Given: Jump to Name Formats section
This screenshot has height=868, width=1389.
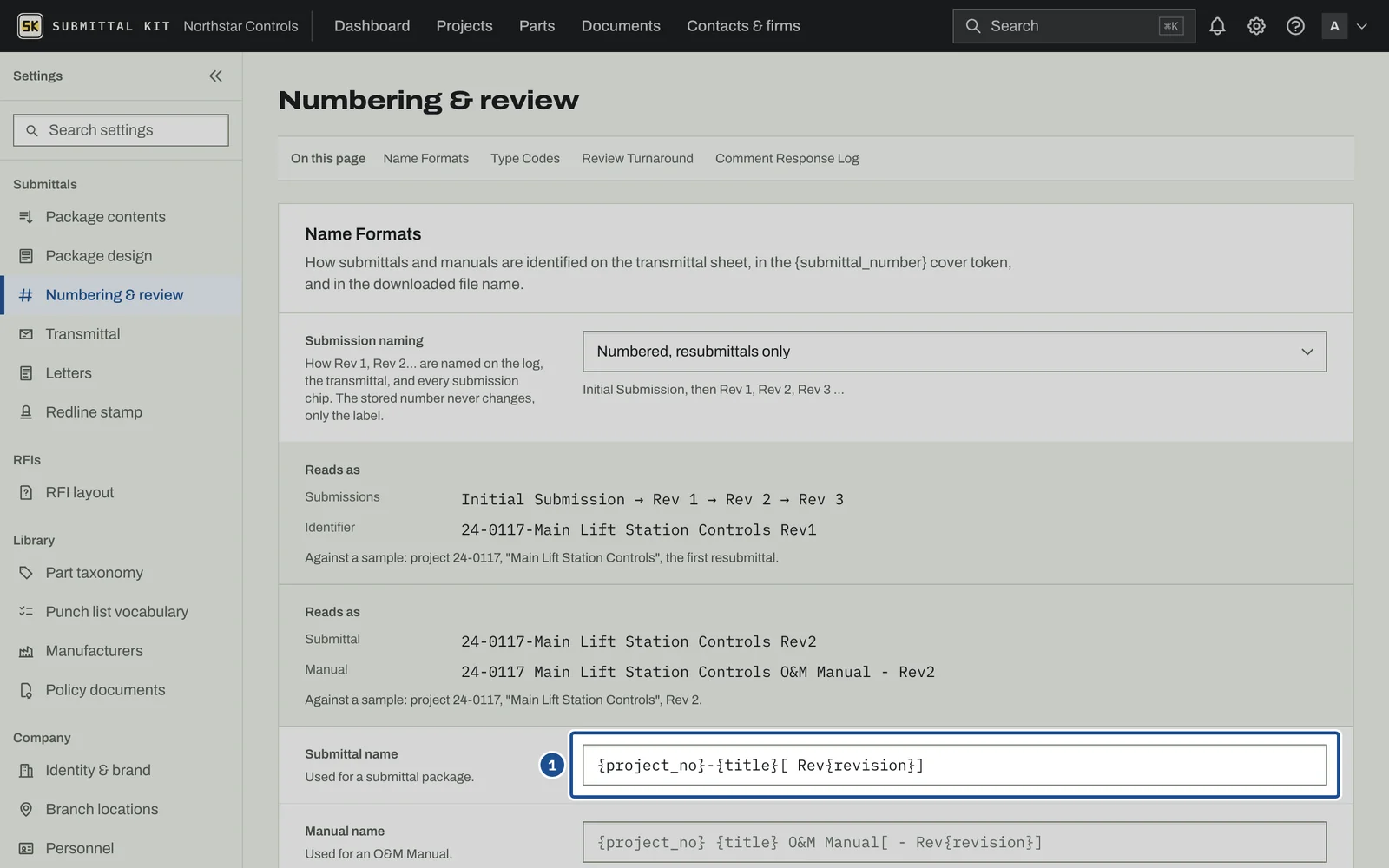Looking at the screenshot, I should click(x=425, y=158).
